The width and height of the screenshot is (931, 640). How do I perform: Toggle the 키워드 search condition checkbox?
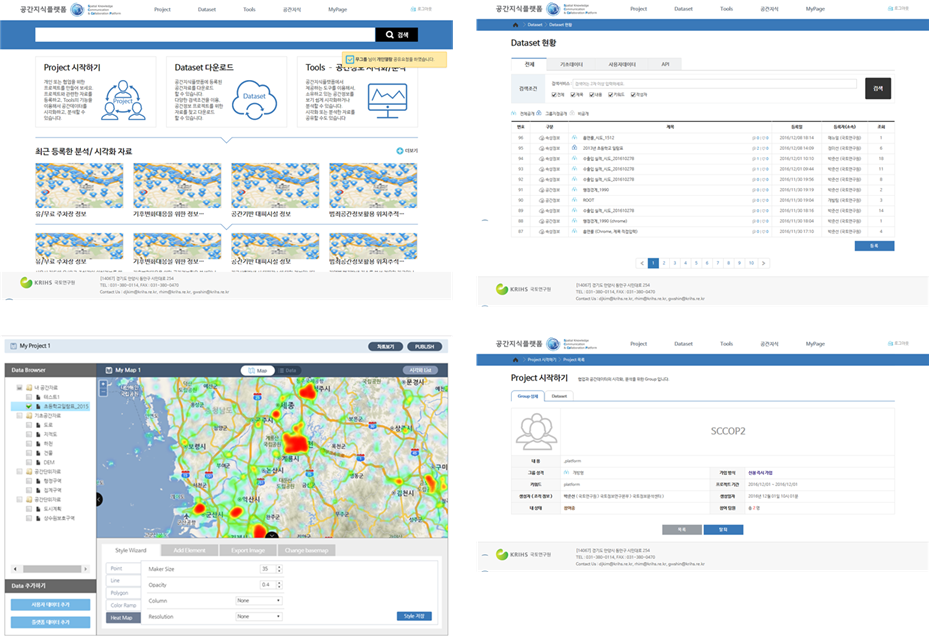(x=610, y=95)
